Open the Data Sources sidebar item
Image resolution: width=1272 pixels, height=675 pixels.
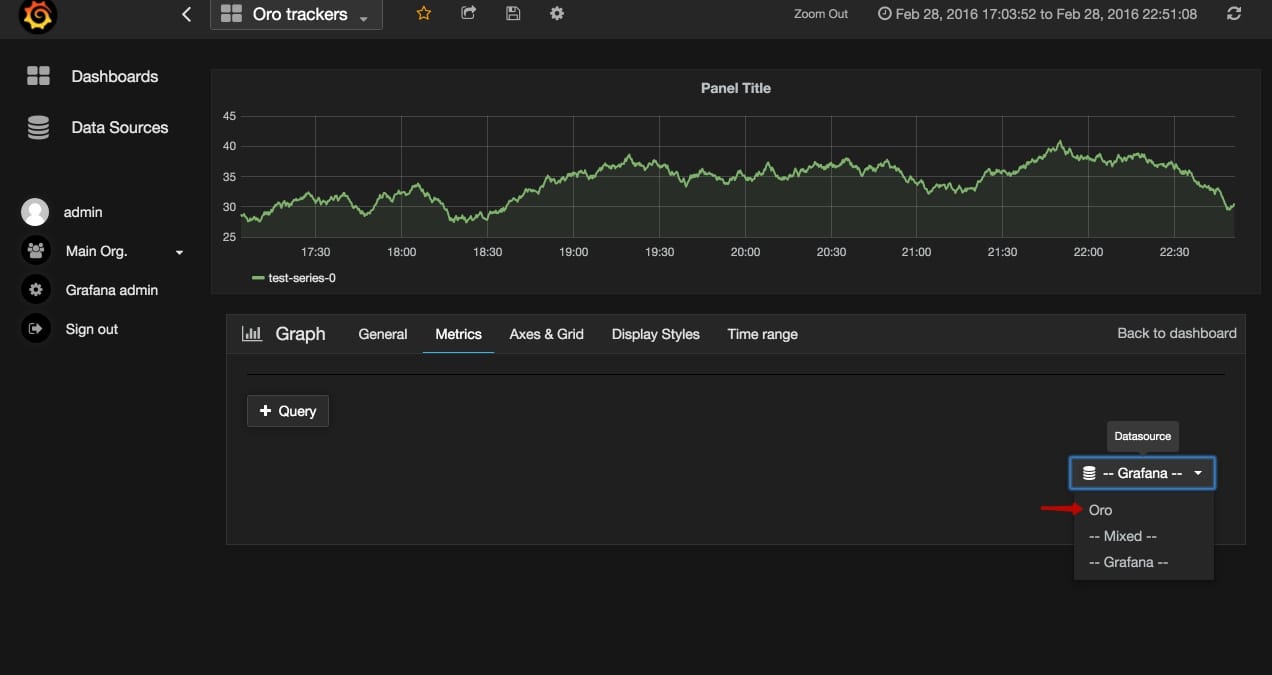[119, 127]
